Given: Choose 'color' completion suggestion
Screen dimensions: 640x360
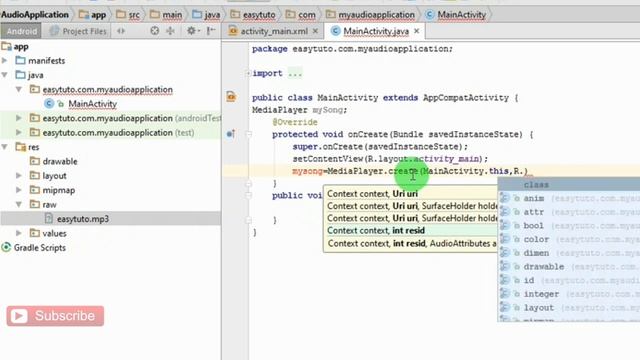Looking at the screenshot, I should 569,240.
